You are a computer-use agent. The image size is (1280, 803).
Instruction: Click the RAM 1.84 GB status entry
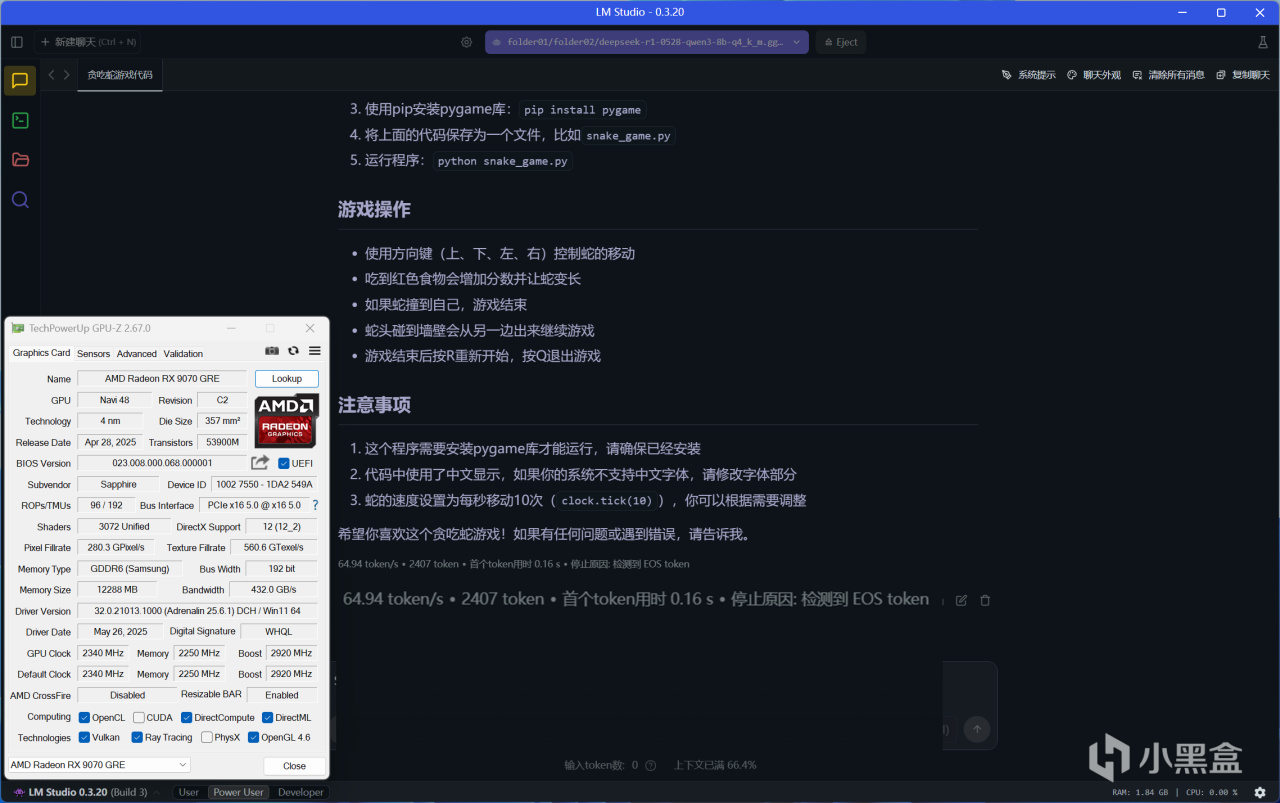click(1141, 792)
